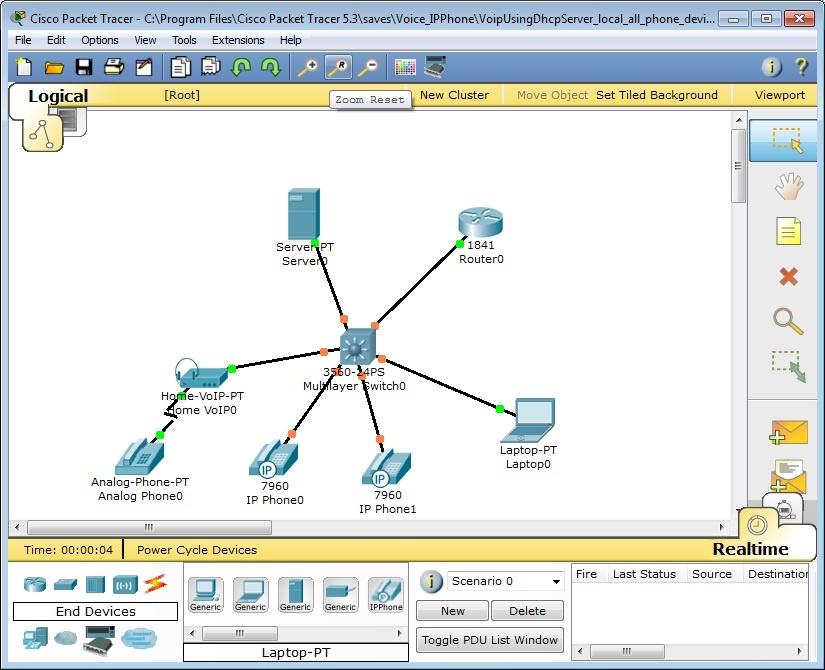Screen dimensions: 825x670
Task: Select the Multilayer Switch0 device
Action: [358, 347]
